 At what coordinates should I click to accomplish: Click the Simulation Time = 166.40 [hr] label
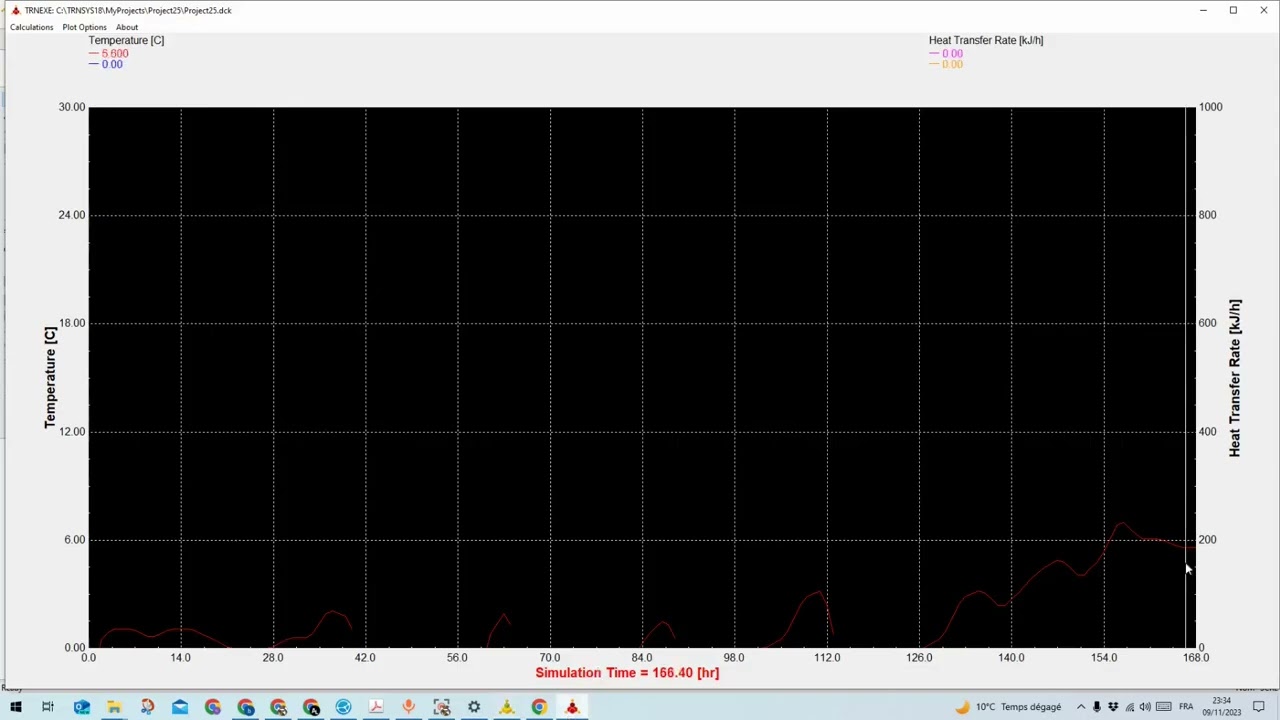point(627,673)
